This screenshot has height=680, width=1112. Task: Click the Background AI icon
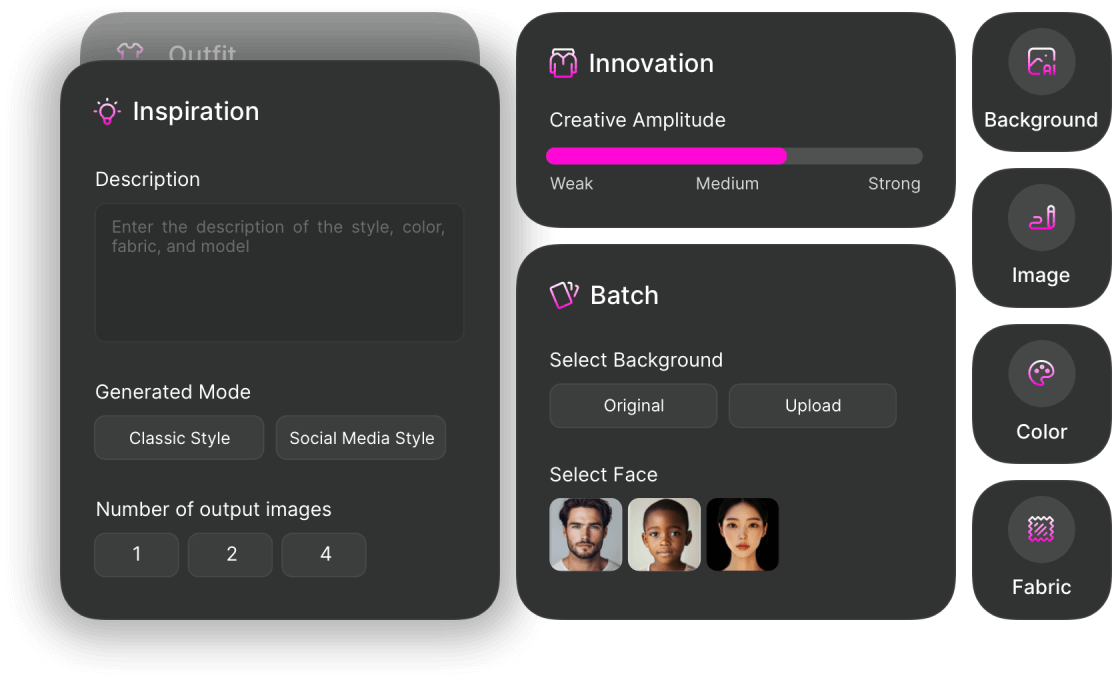coord(1041,62)
